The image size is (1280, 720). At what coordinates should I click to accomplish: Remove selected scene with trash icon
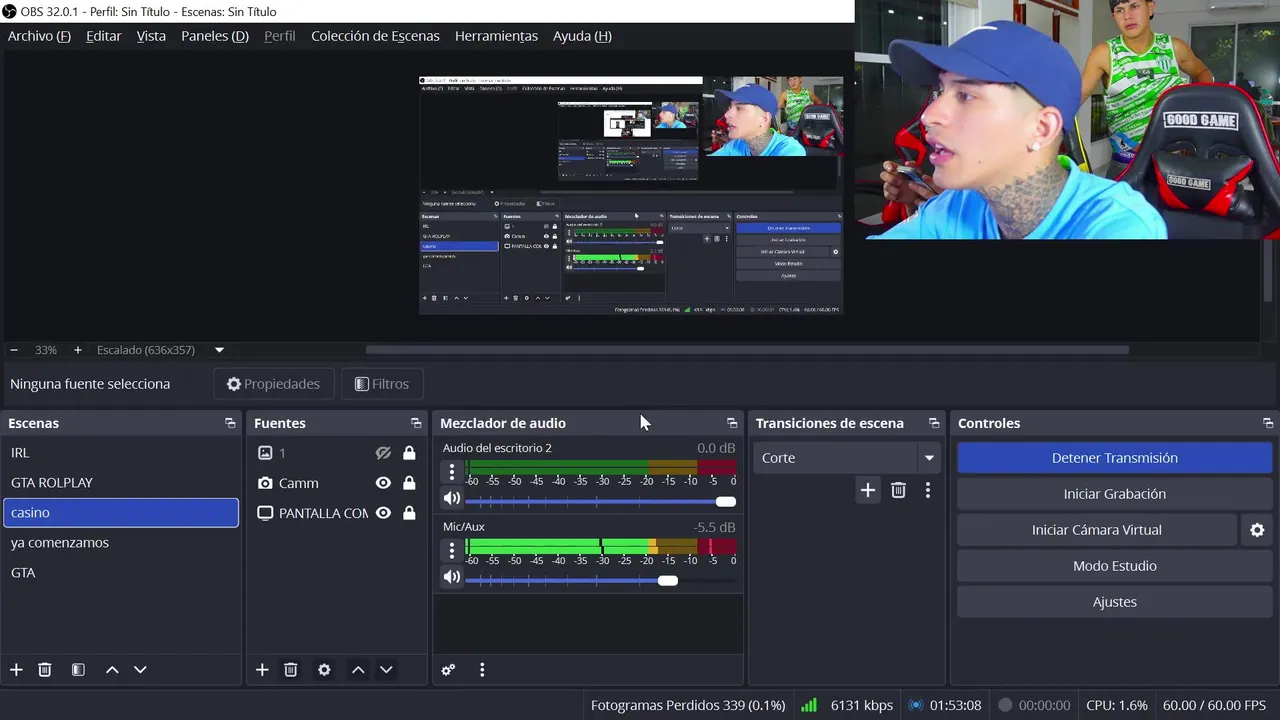tap(45, 670)
